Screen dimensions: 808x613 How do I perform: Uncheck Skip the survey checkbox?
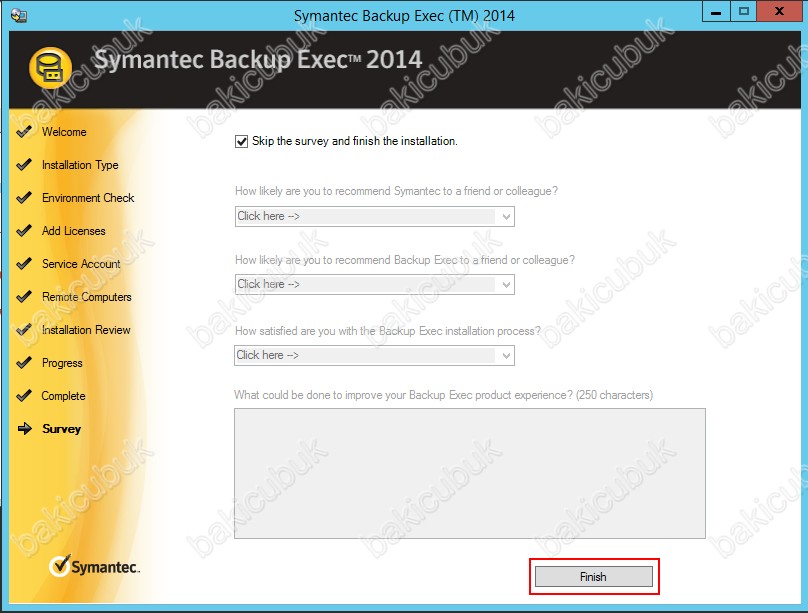pos(241,141)
